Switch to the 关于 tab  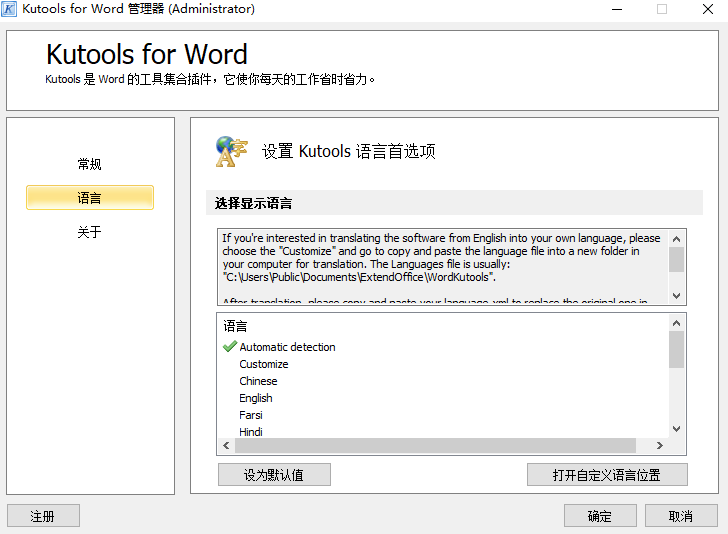[89, 232]
